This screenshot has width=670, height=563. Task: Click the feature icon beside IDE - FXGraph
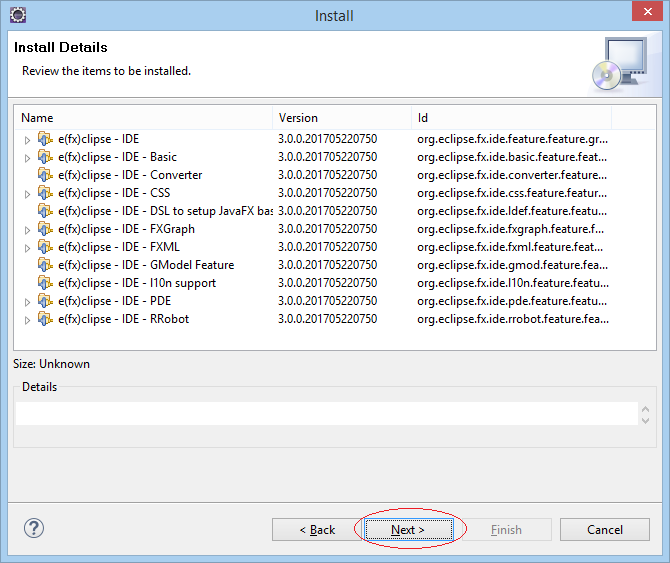[45, 229]
